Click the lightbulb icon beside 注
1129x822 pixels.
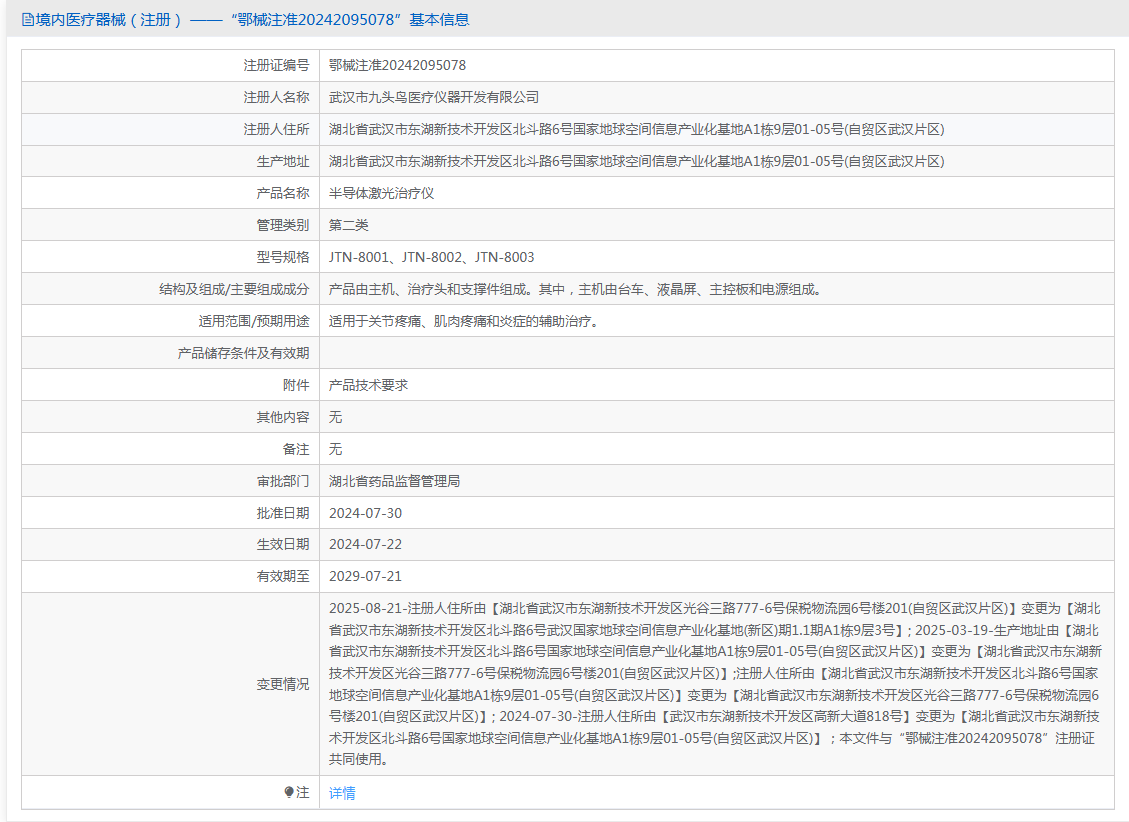tap(289, 792)
